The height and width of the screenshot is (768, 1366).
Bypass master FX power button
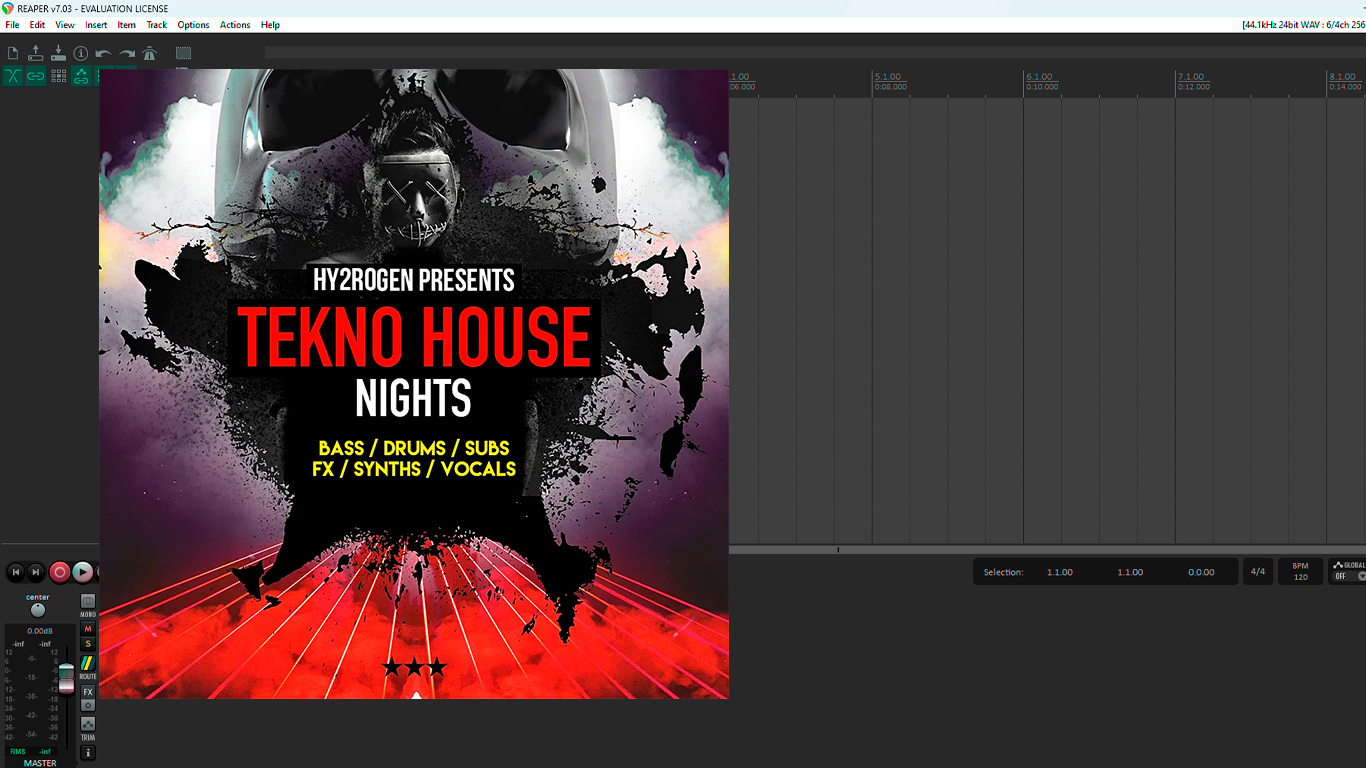88,705
